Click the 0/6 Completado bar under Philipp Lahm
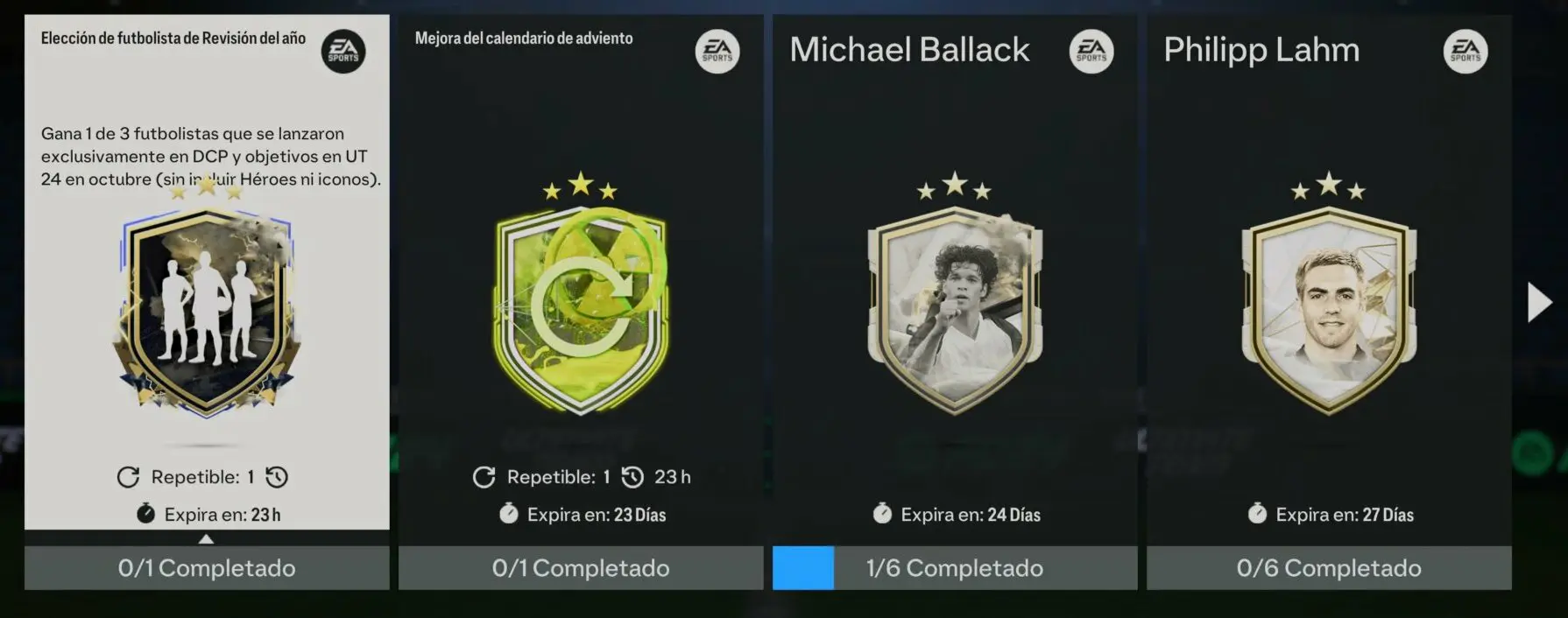Viewport: 1568px width, 618px height. (1329, 568)
